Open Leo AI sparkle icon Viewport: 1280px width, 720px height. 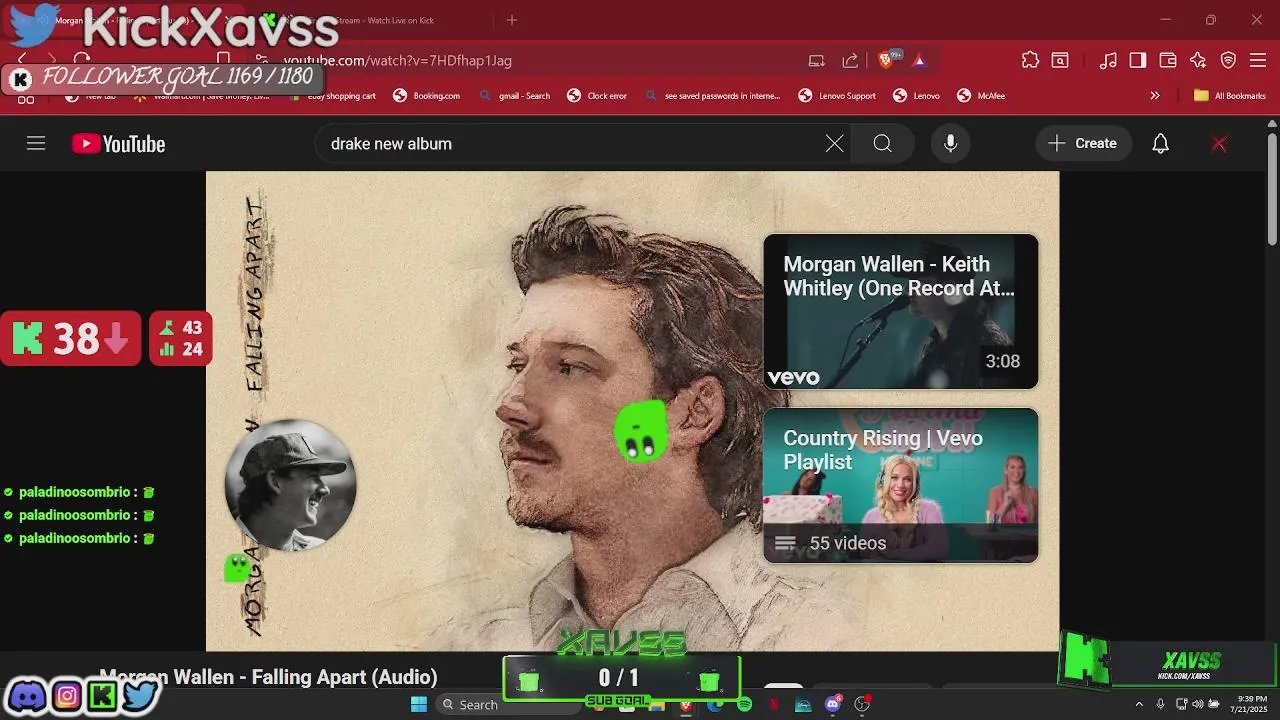click(x=1198, y=60)
